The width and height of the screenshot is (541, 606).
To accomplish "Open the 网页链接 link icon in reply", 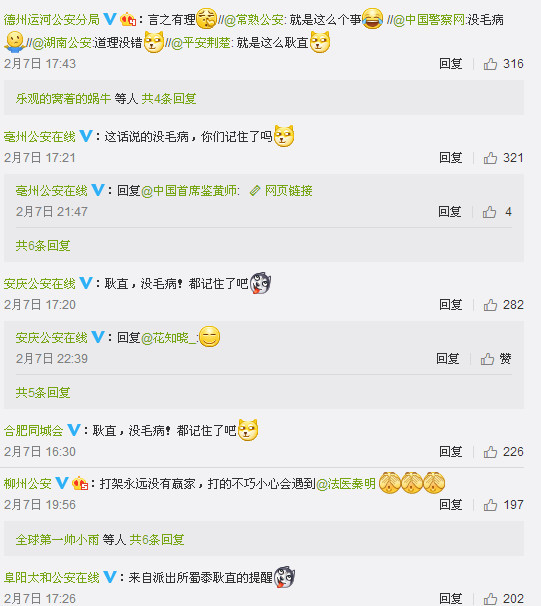I will click(x=255, y=191).
